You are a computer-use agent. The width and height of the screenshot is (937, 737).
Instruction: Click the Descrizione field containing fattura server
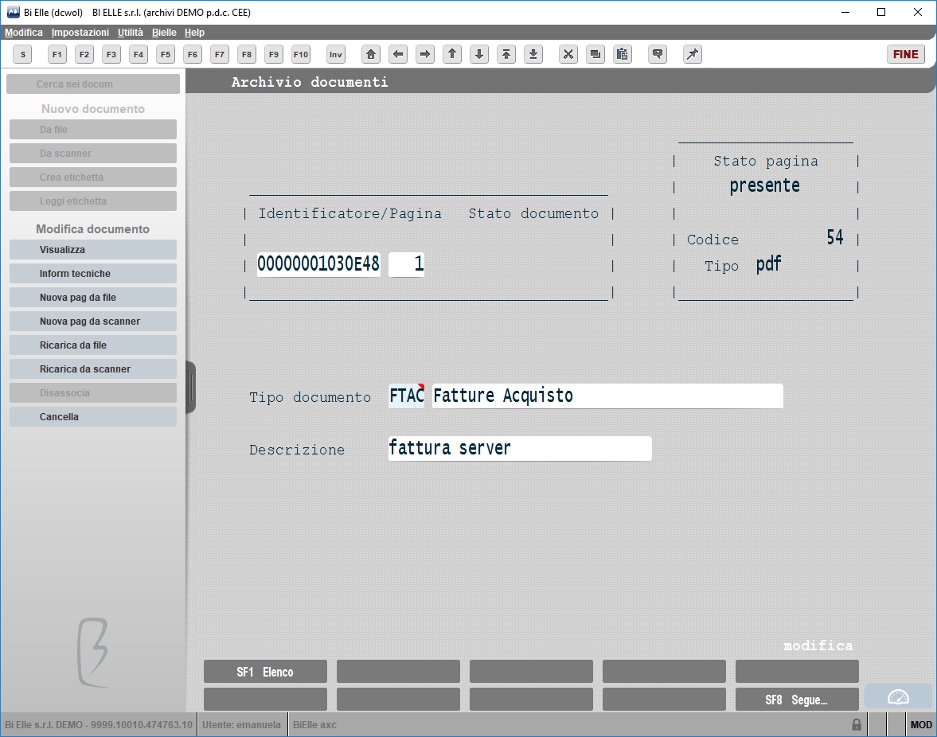point(520,448)
